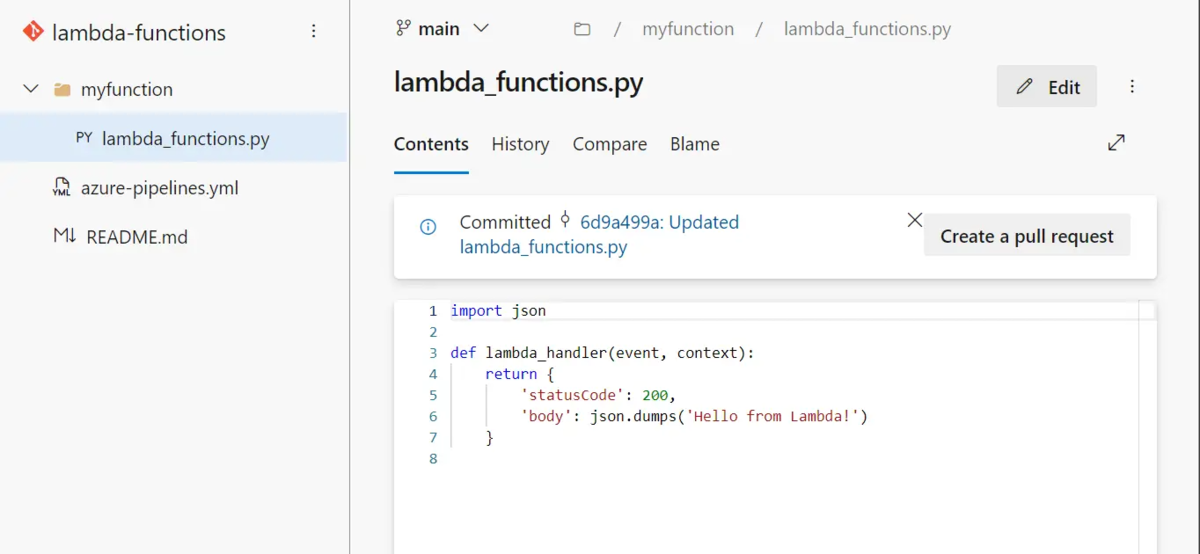
Task: Click the root folder breadcrumb icon
Action: 582,29
